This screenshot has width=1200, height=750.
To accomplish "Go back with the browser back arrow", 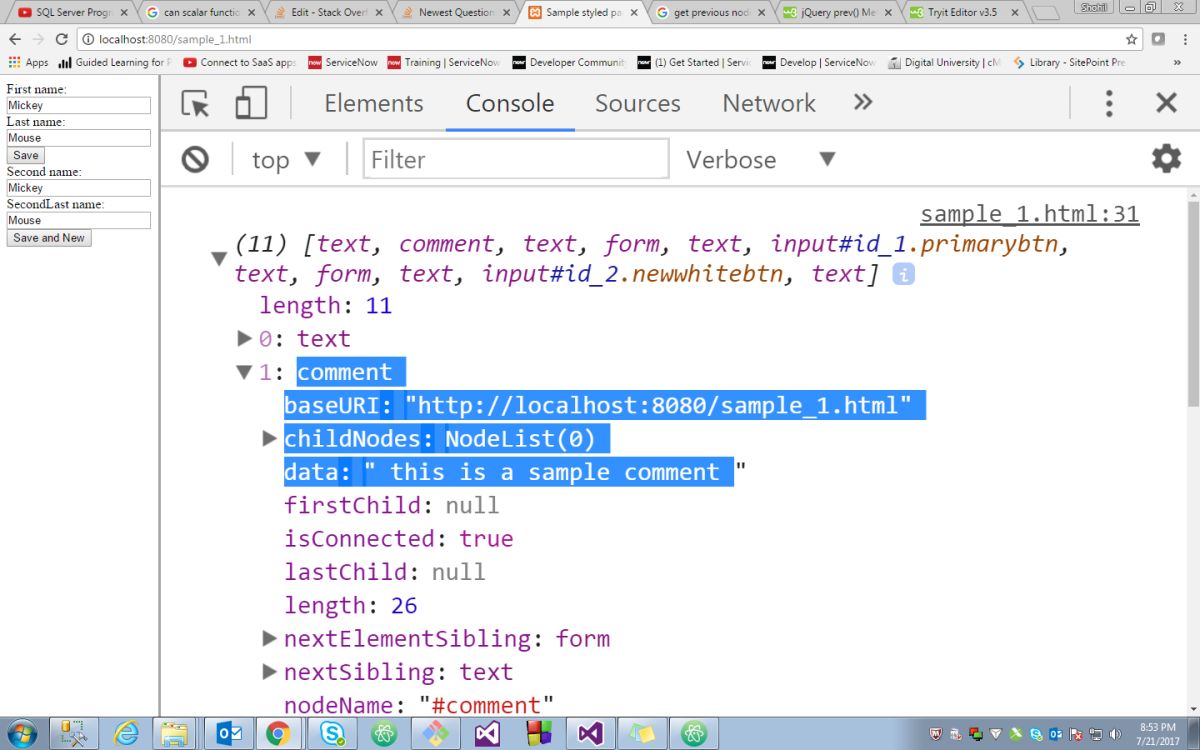I will pyautogui.click(x=15, y=39).
